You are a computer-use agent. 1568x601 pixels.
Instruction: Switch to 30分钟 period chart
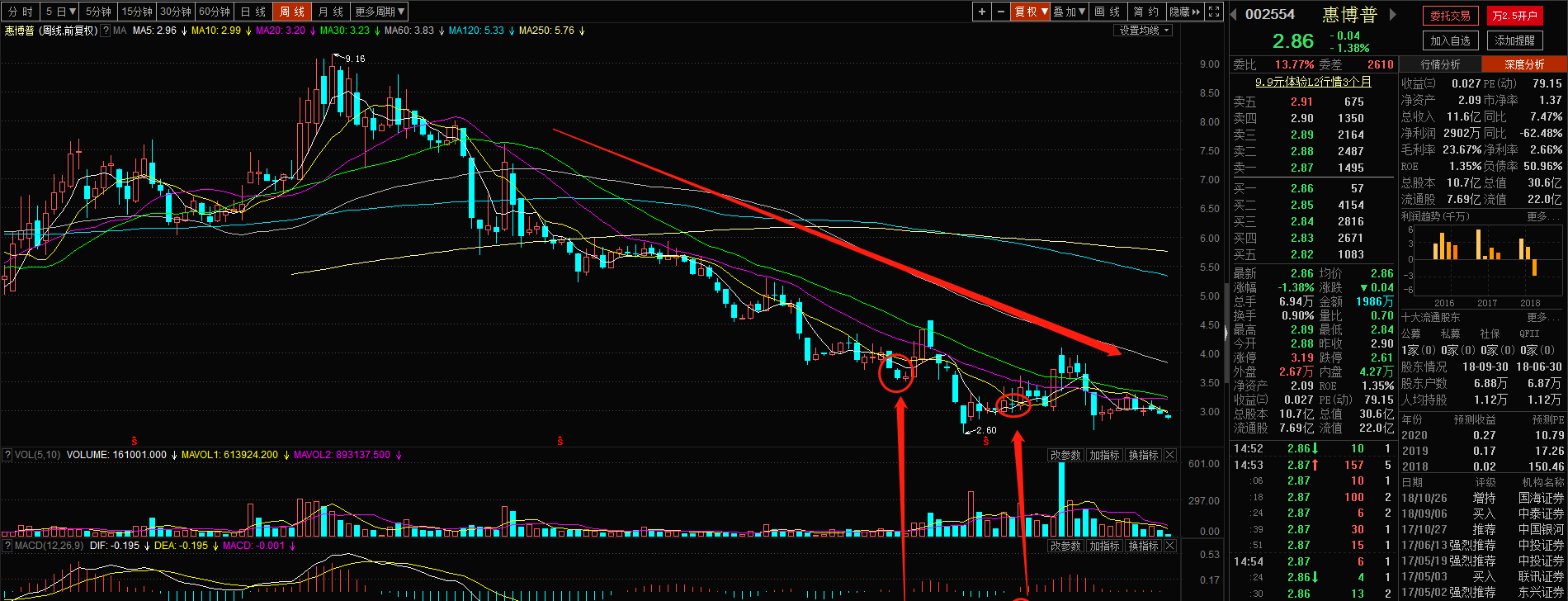(176, 12)
